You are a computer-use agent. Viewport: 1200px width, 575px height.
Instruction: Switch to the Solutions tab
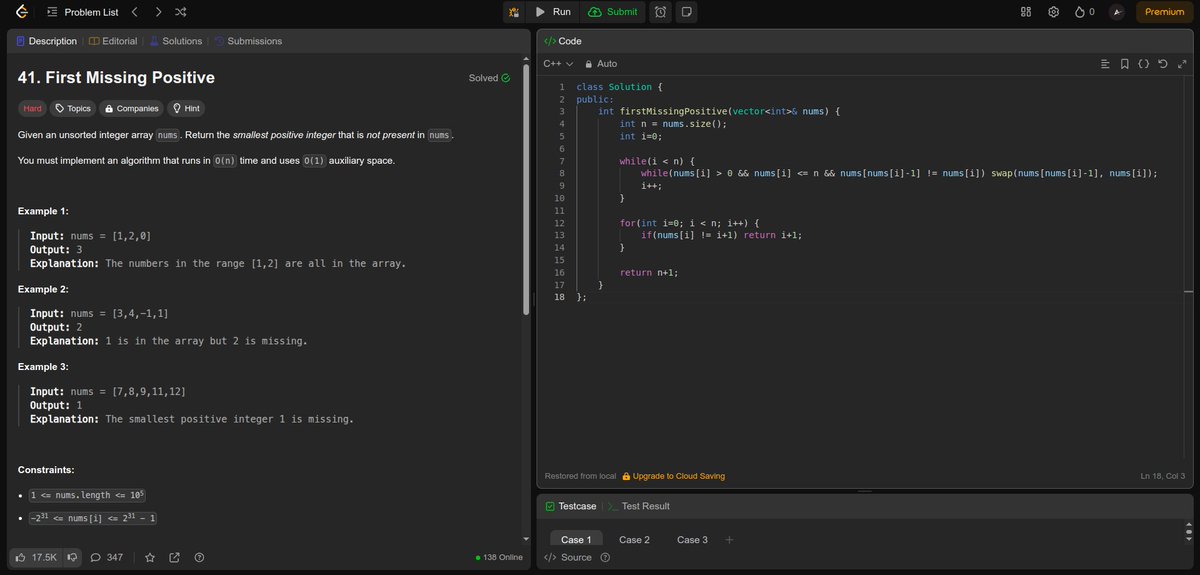175,41
